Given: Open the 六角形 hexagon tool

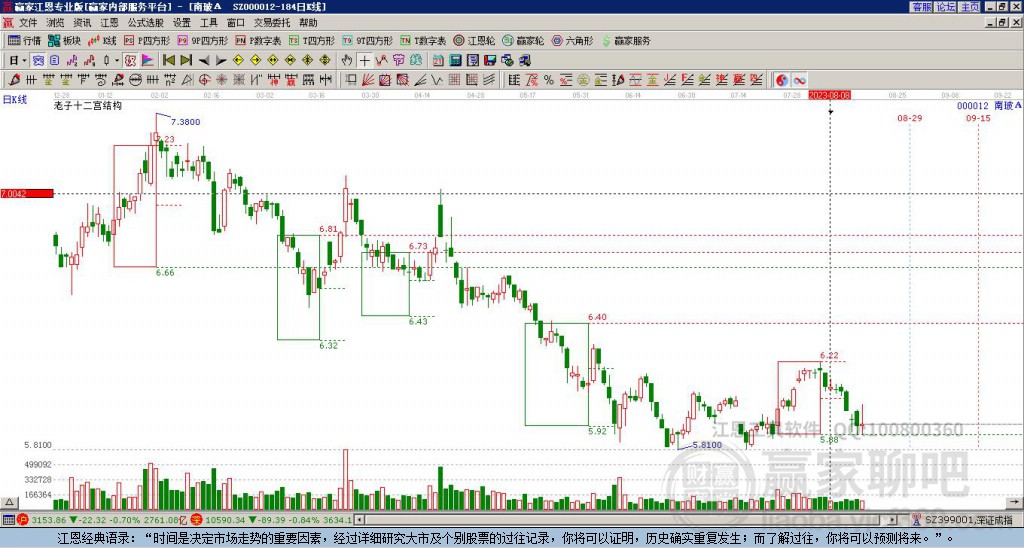Looking at the screenshot, I should [x=572, y=40].
